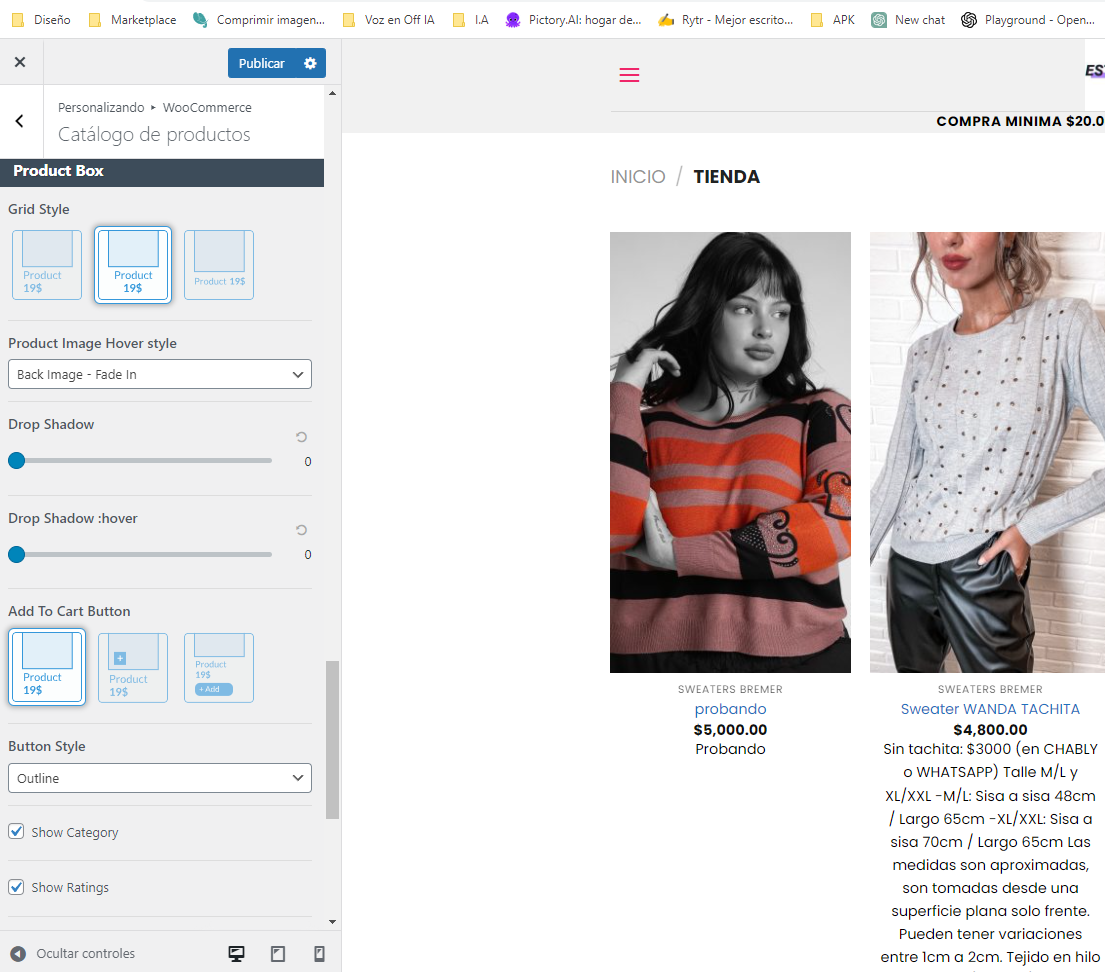The image size is (1105, 972).
Task: Click the Sweater WANDA TACHITA product image
Action: 987,453
